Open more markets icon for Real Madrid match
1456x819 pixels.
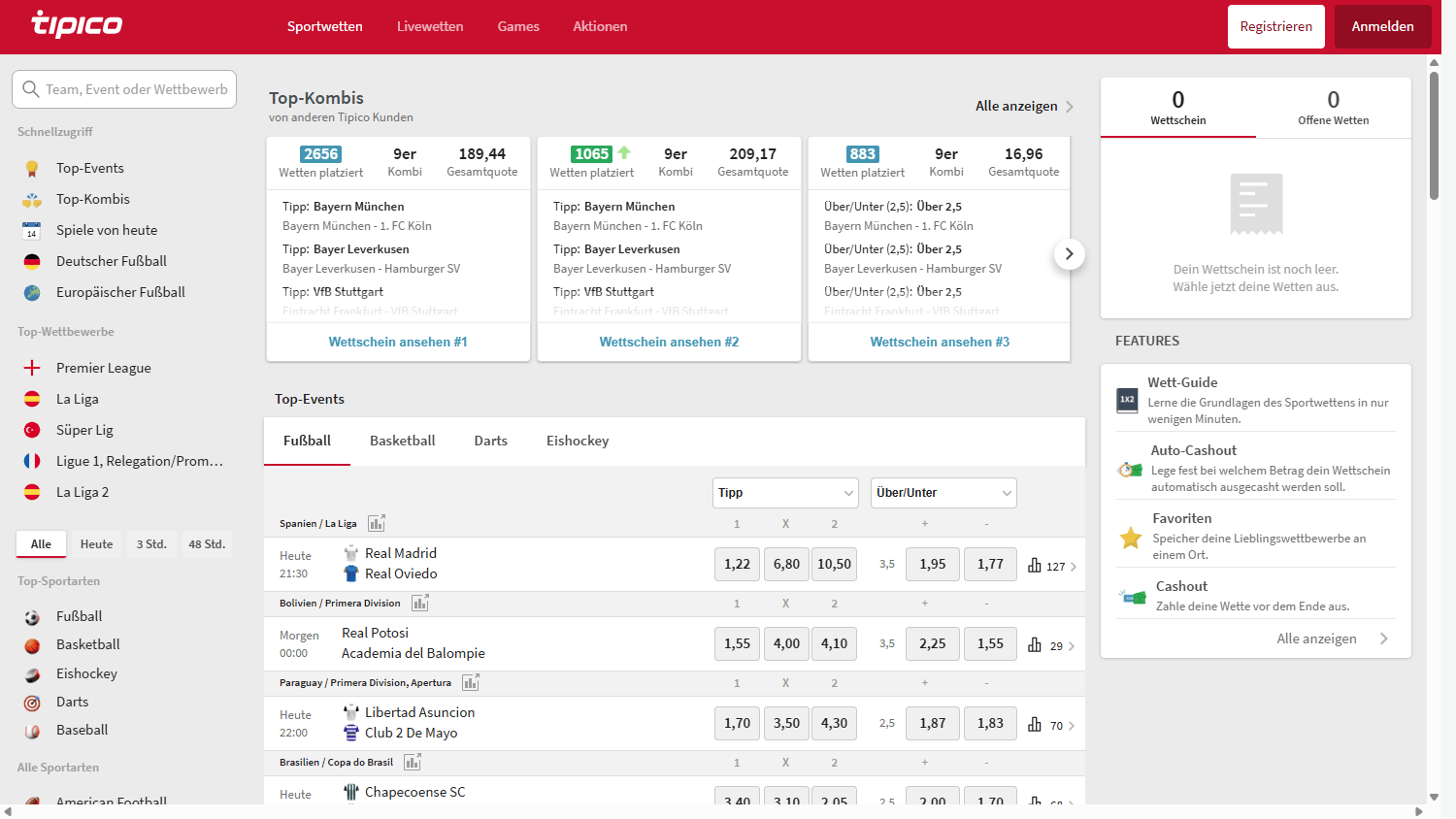(1035, 565)
